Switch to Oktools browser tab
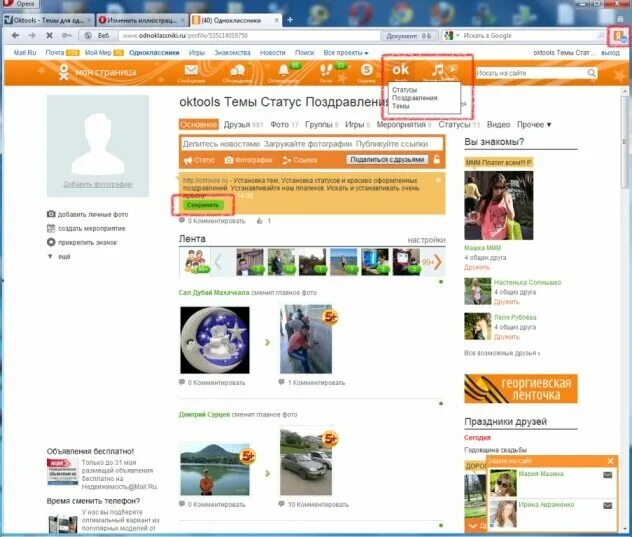Viewport: 632px width, 537px height. click(x=48, y=20)
